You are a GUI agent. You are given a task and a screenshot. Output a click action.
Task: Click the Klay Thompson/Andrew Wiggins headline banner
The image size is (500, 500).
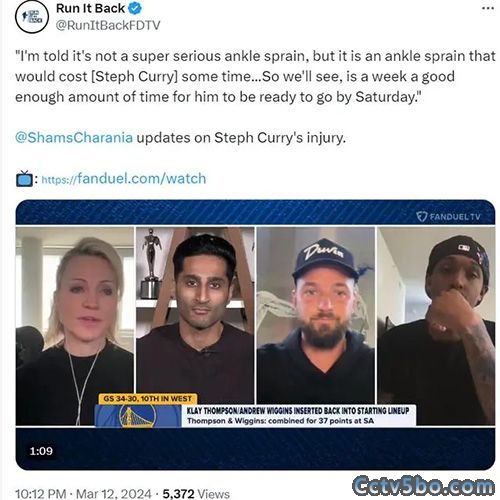click(x=298, y=415)
